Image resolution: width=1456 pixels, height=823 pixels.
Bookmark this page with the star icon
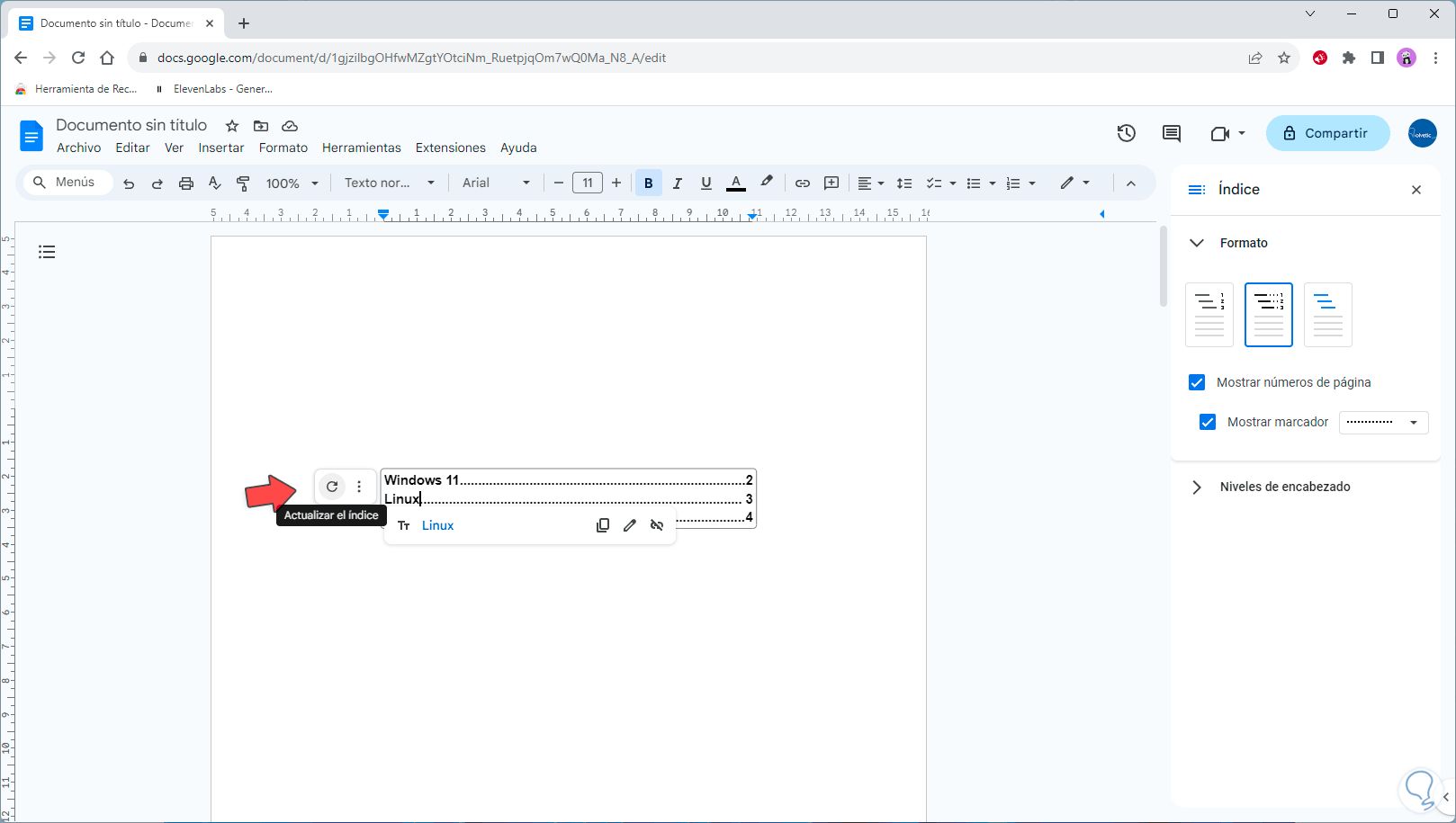1284,58
